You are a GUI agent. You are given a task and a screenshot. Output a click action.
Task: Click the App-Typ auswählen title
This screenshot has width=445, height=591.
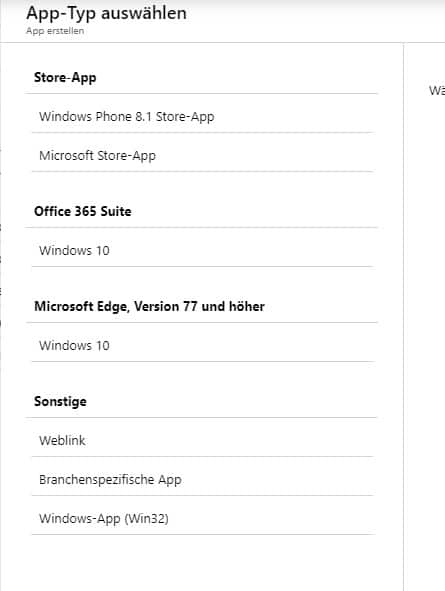[106, 13]
